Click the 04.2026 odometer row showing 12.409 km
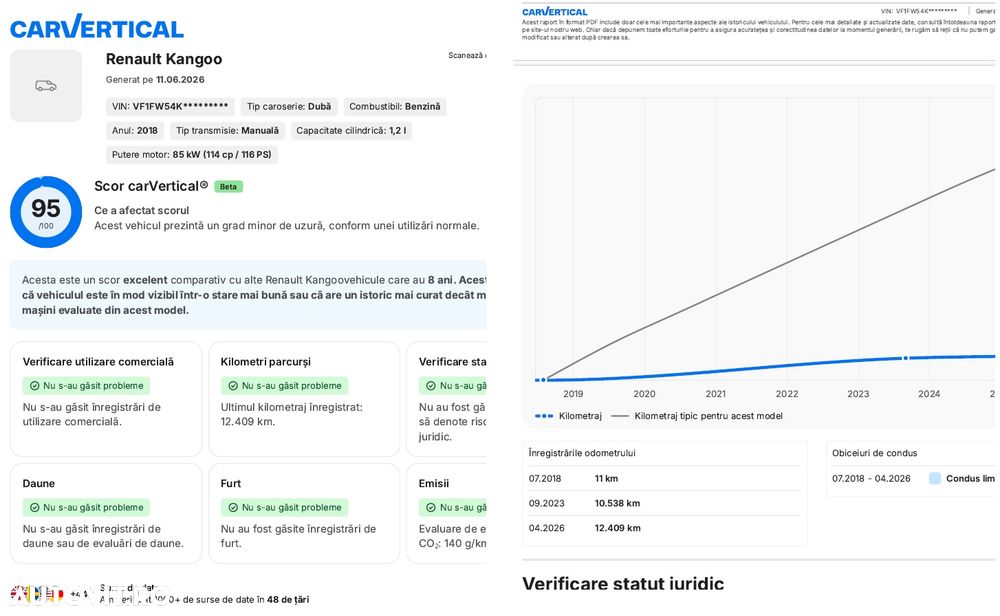The image size is (1000, 616). pyautogui.click(x=665, y=528)
